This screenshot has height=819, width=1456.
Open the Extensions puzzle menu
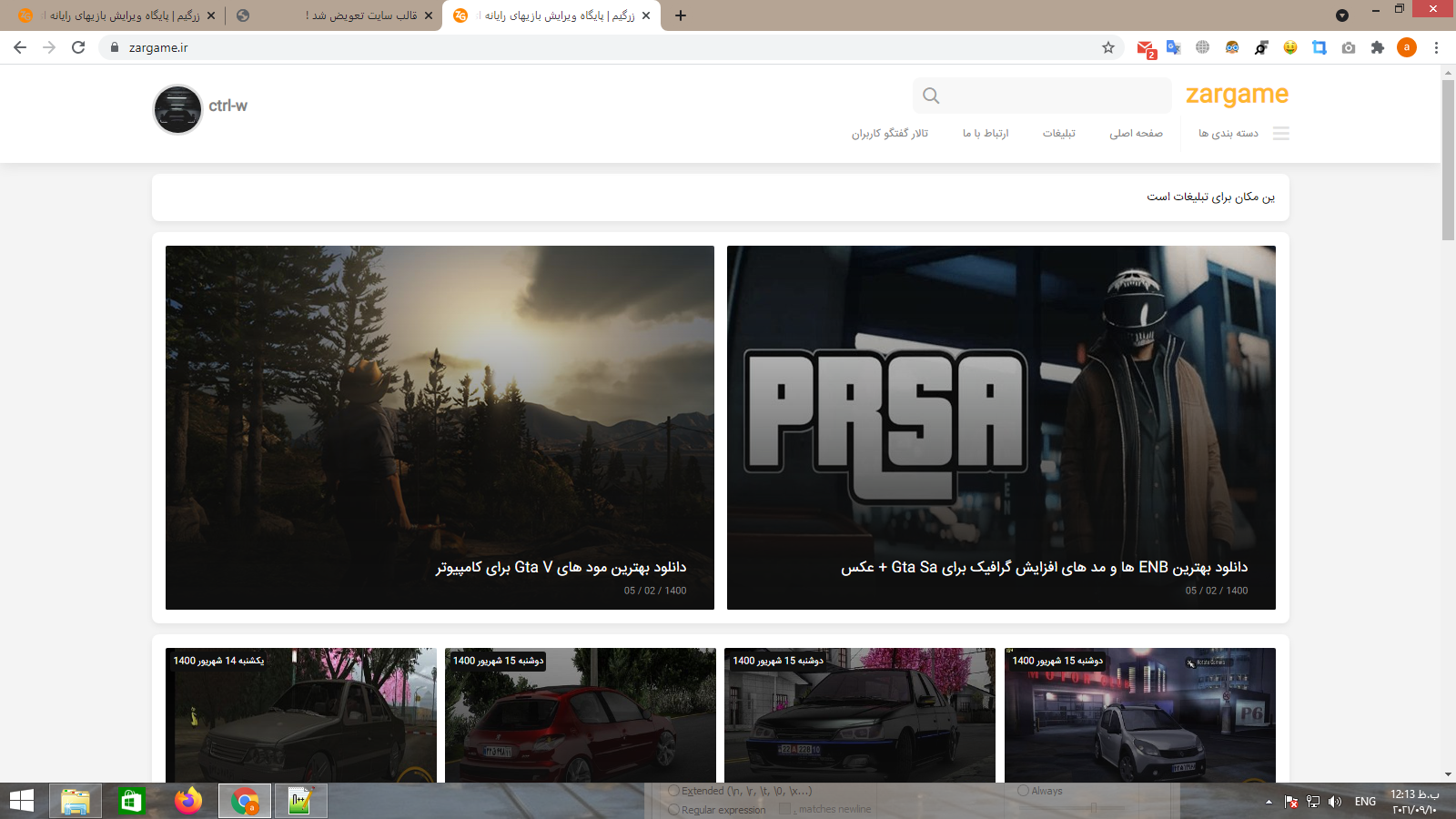coord(1378,47)
